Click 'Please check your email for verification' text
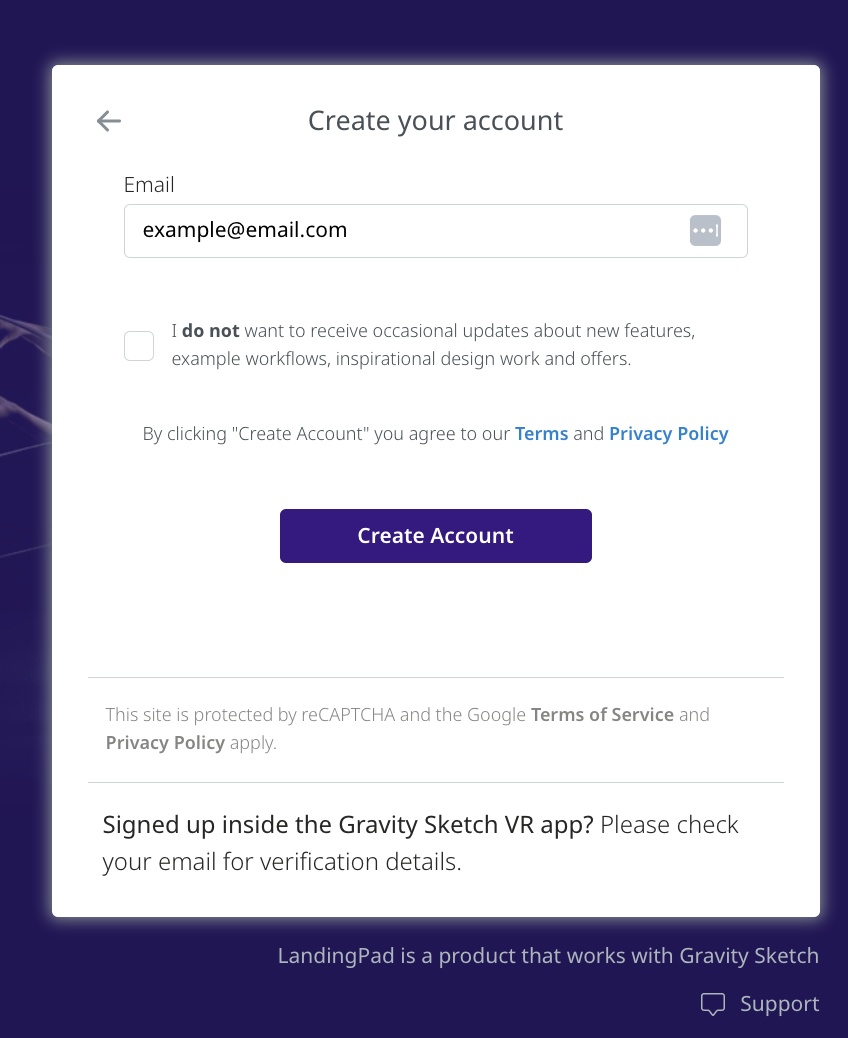 [x=420, y=843]
